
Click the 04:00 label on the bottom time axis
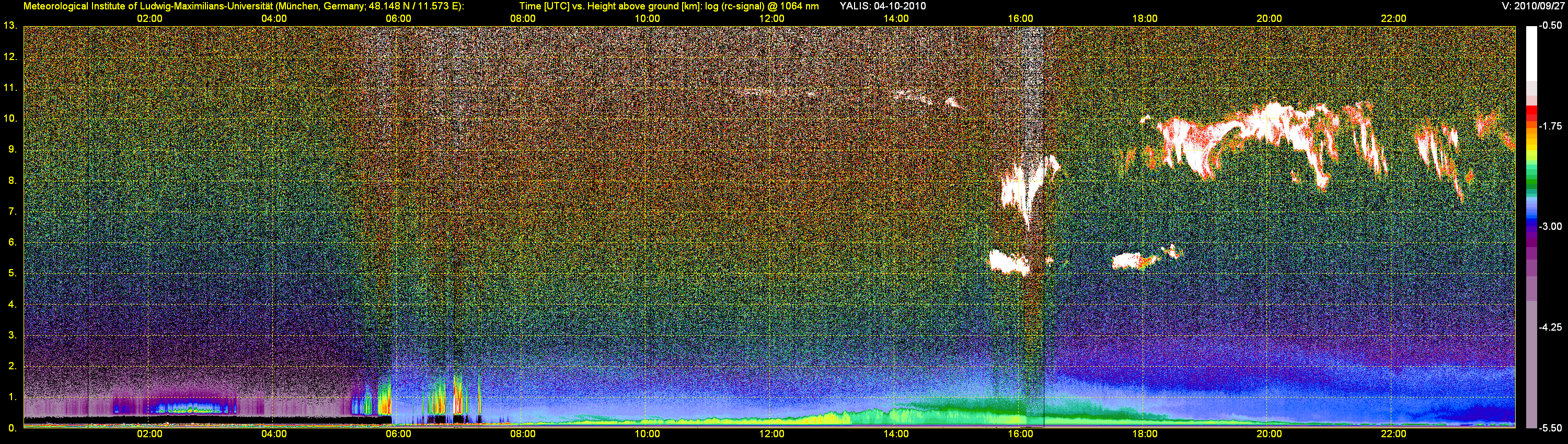point(274,434)
